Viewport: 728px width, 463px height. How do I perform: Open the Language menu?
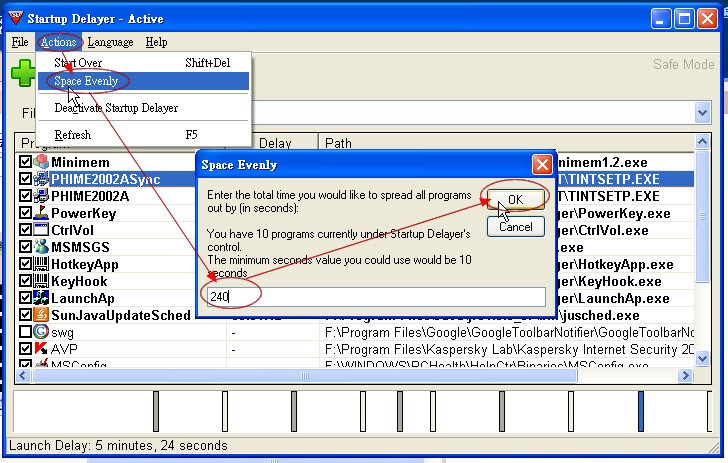point(110,42)
